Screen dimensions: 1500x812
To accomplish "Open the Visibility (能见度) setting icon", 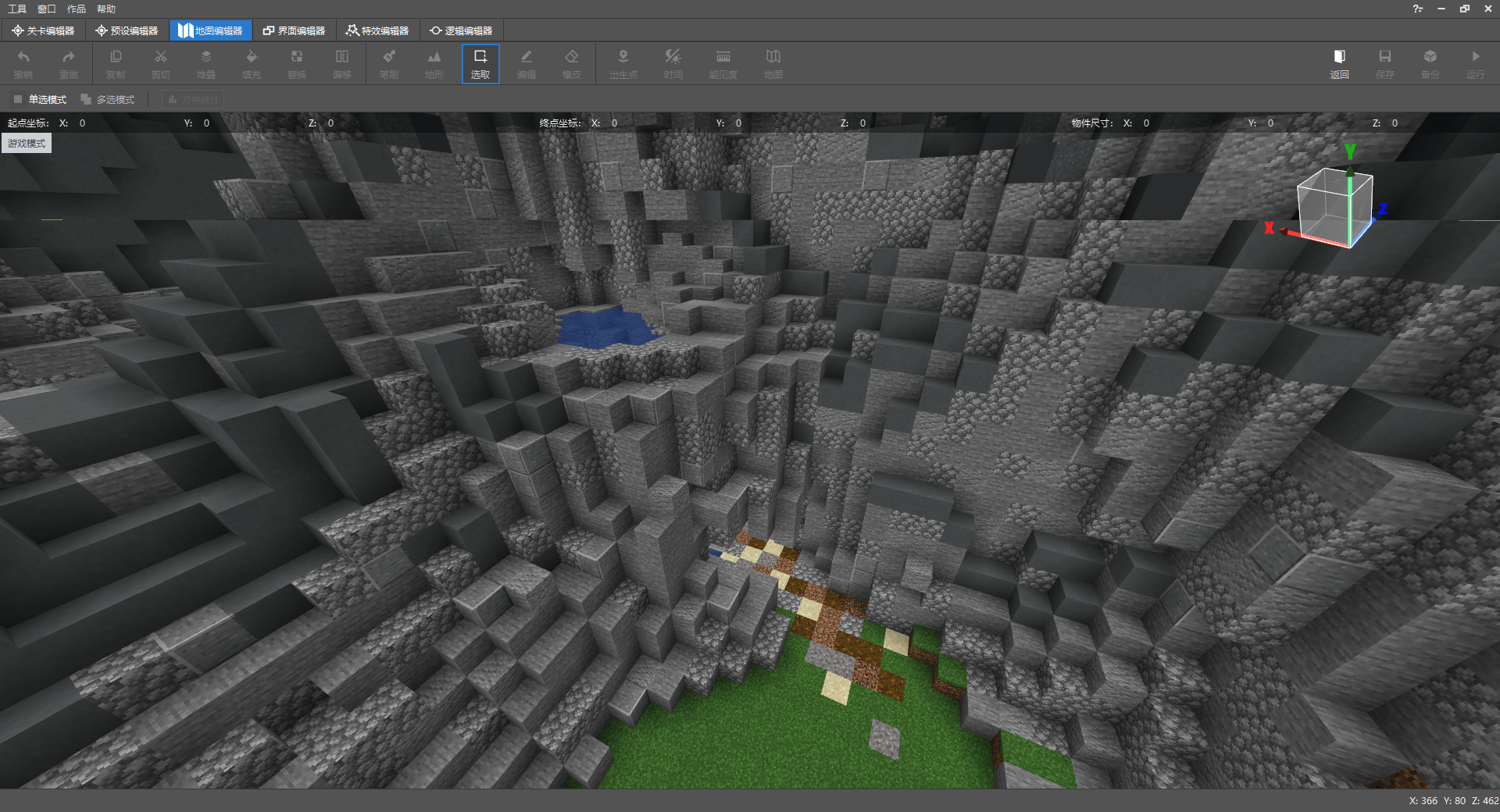I will pyautogui.click(x=723, y=64).
